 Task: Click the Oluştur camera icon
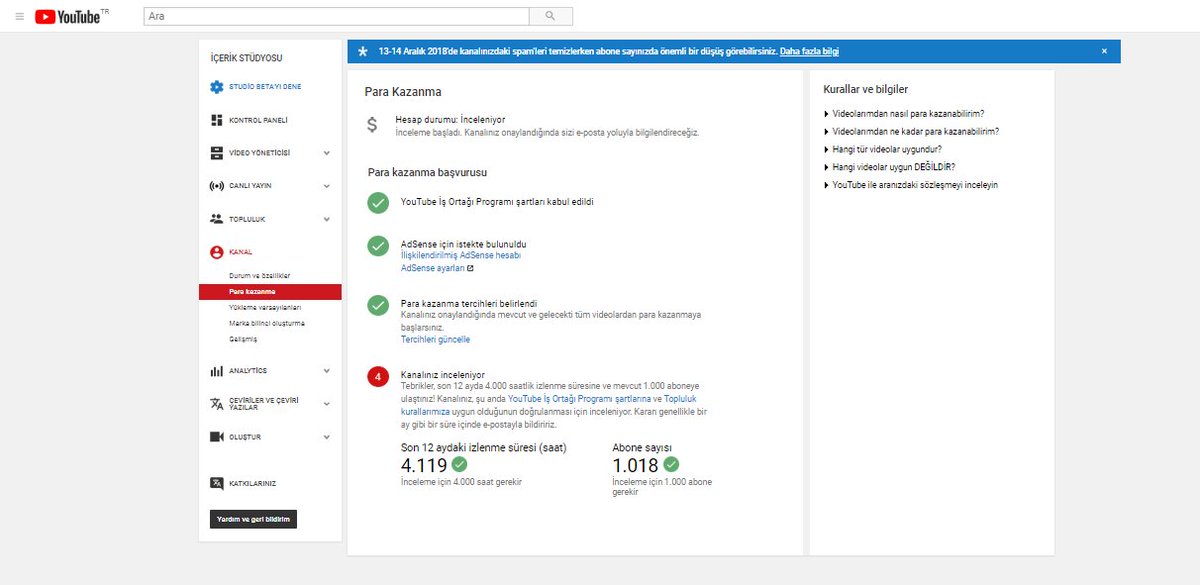[216, 437]
